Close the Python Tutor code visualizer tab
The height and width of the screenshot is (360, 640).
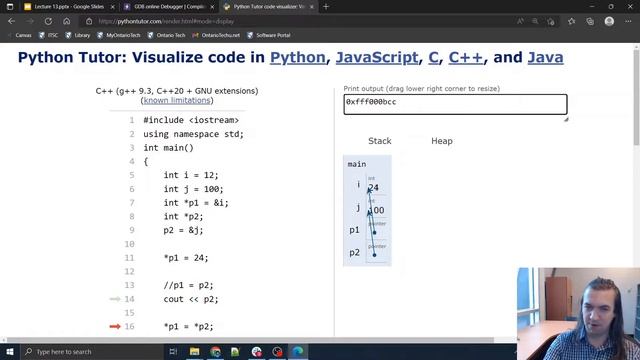[312, 7]
